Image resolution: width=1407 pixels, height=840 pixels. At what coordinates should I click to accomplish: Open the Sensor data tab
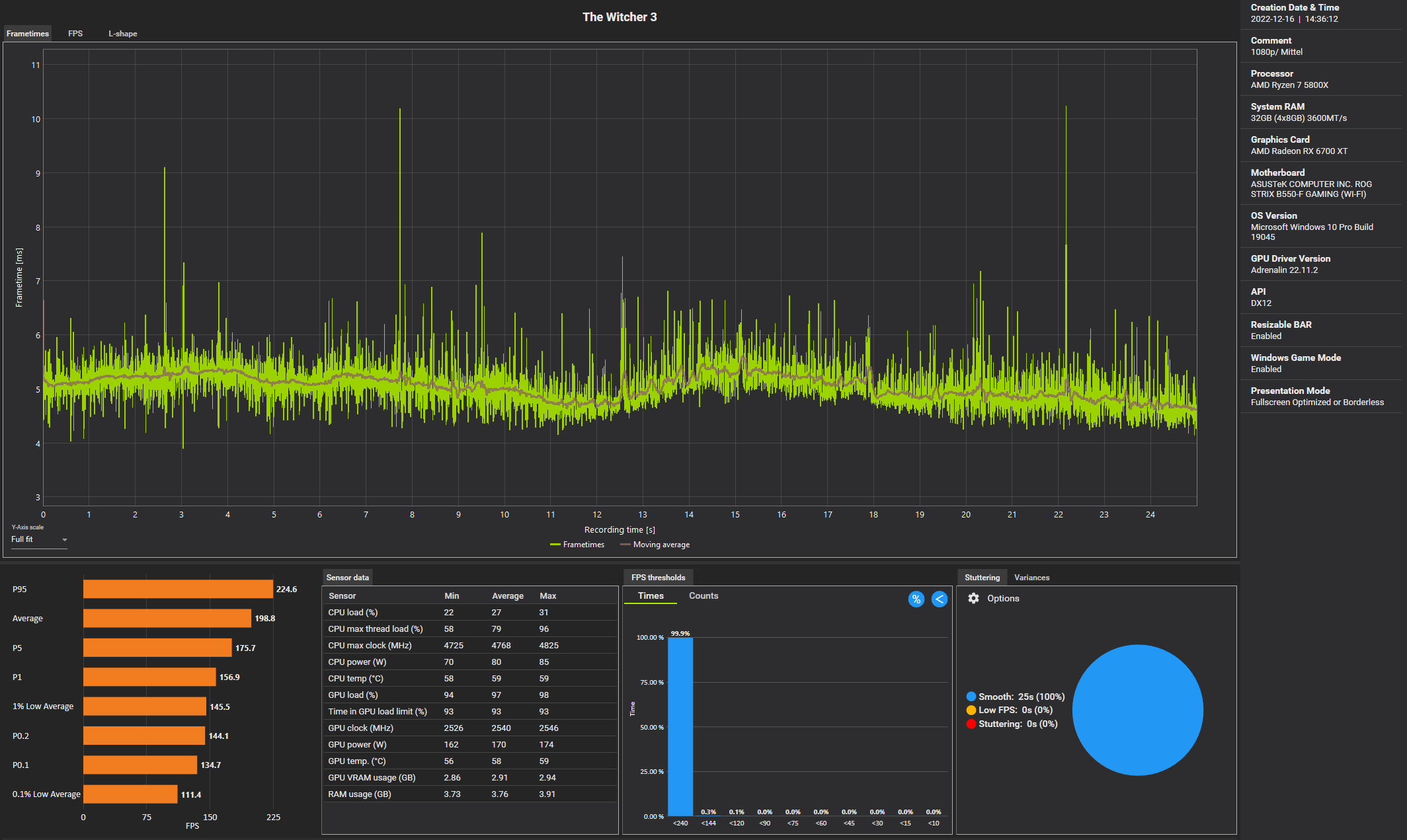pyautogui.click(x=348, y=578)
